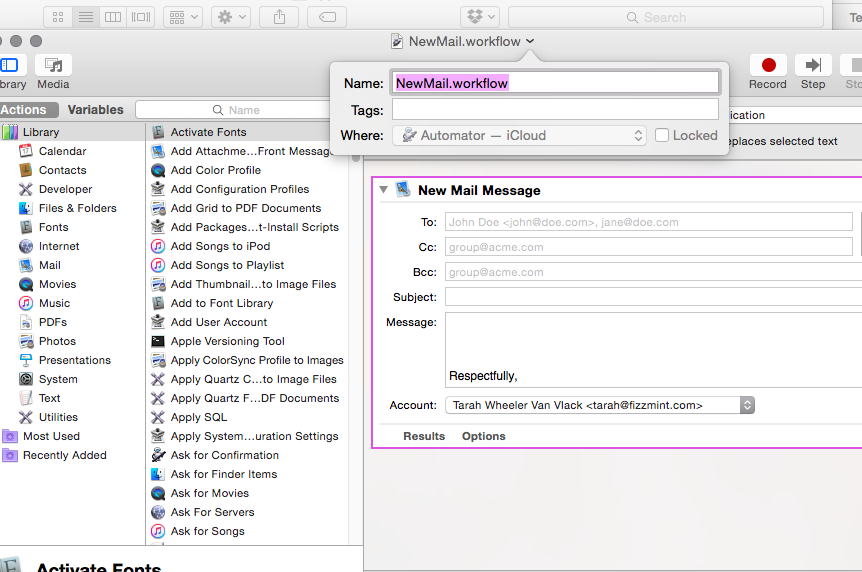Open Finder action gear menu
The width and height of the screenshot is (862, 572).
click(231, 17)
